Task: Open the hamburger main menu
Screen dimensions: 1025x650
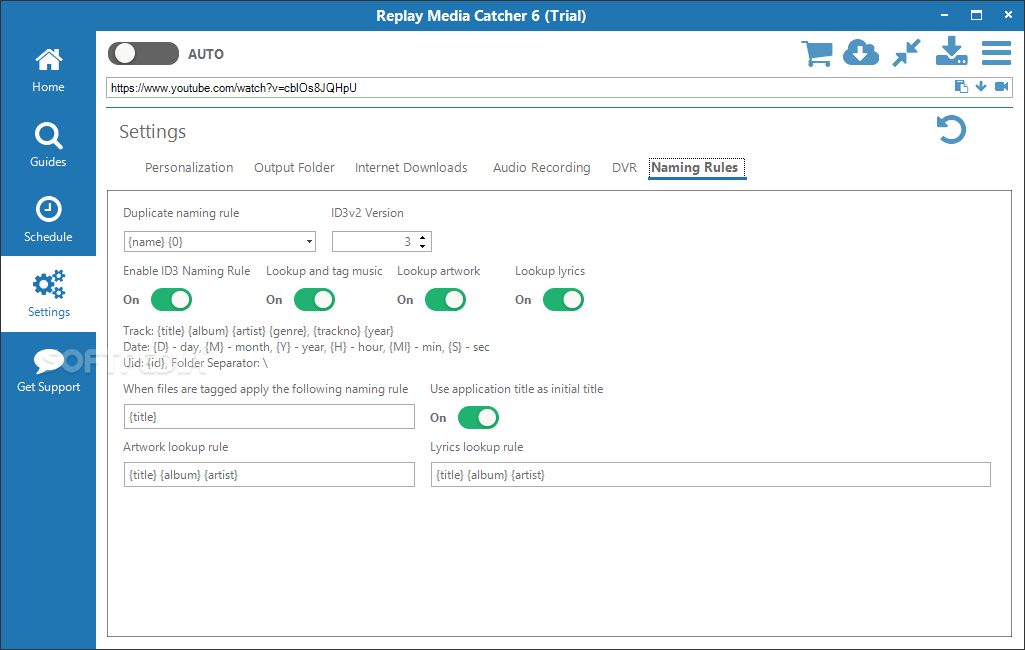Action: pyautogui.click(x=996, y=53)
